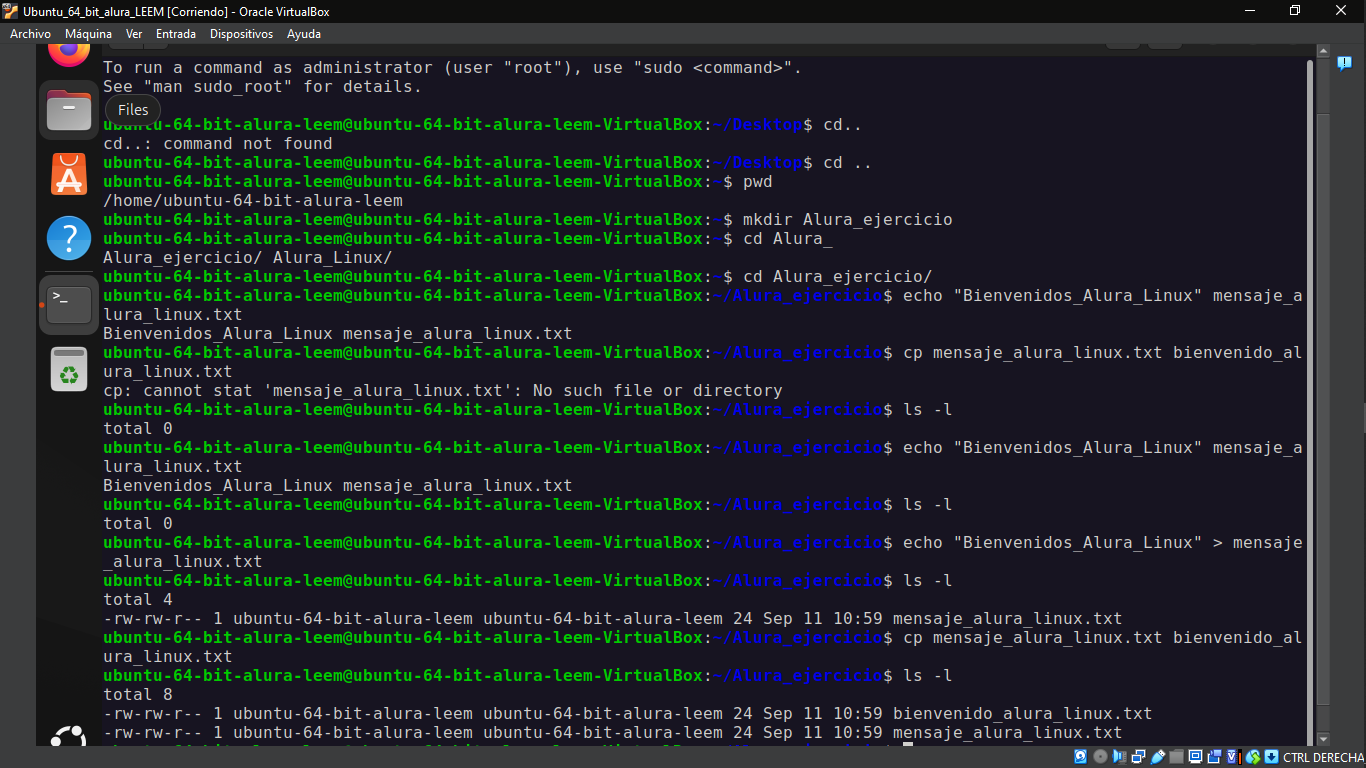The height and width of the screenshot is (768, 1366).
Task: Open the Trash icon in the dock
Action: coord(69,369)
